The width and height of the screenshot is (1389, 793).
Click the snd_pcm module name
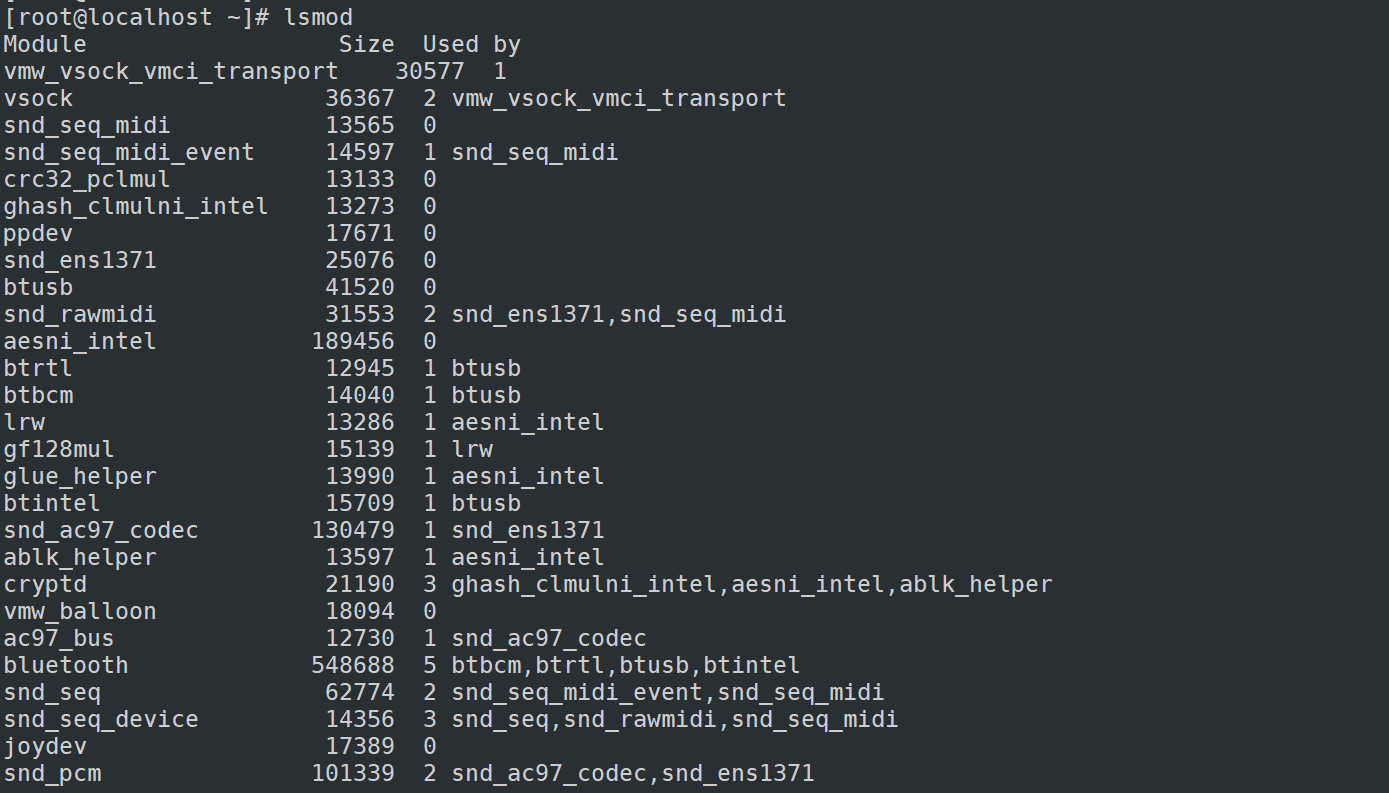pos(52,773)
